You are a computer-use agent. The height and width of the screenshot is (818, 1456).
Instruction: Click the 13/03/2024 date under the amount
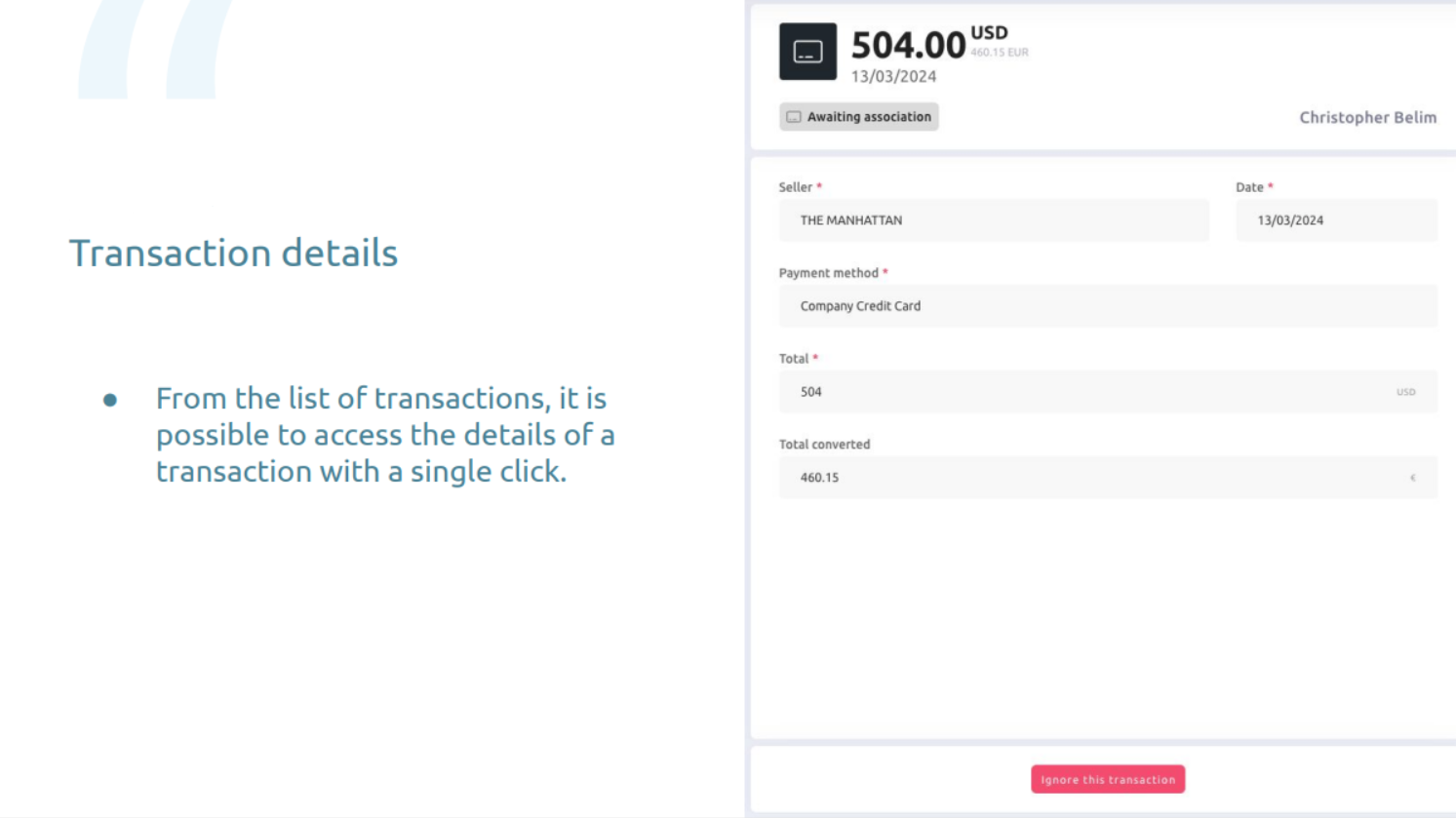893,76
